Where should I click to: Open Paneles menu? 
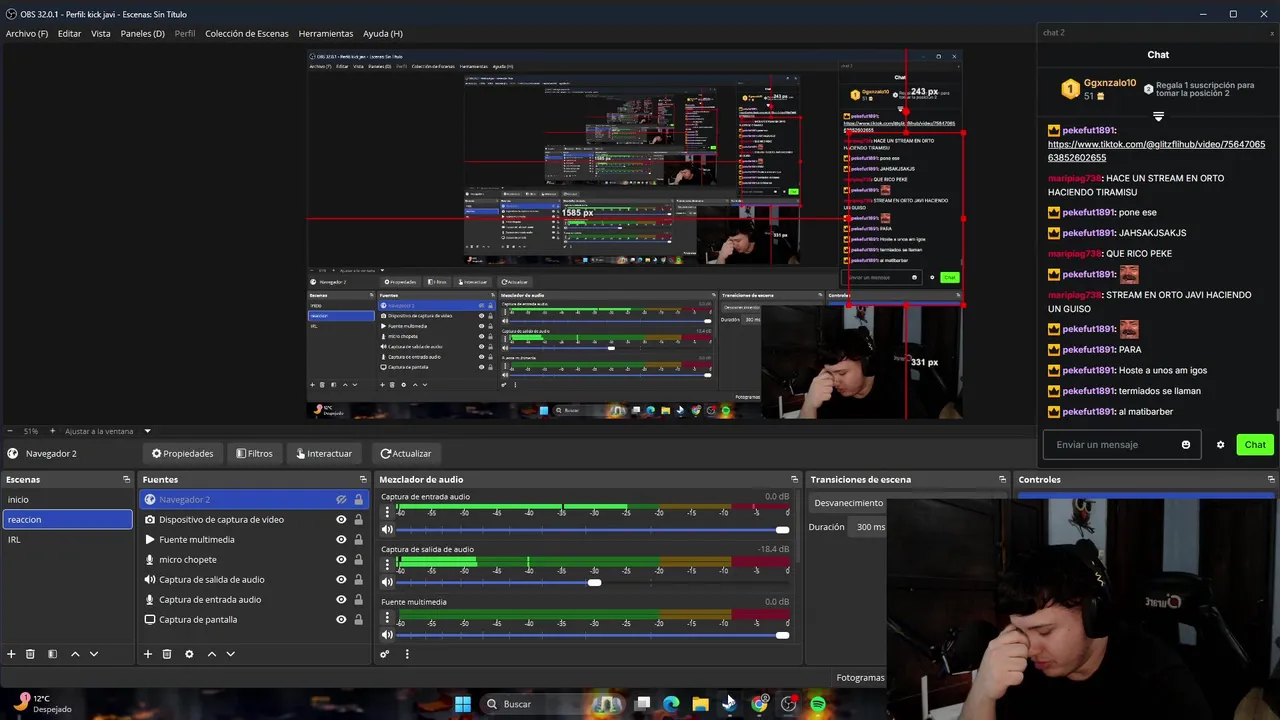pos(142,33)
